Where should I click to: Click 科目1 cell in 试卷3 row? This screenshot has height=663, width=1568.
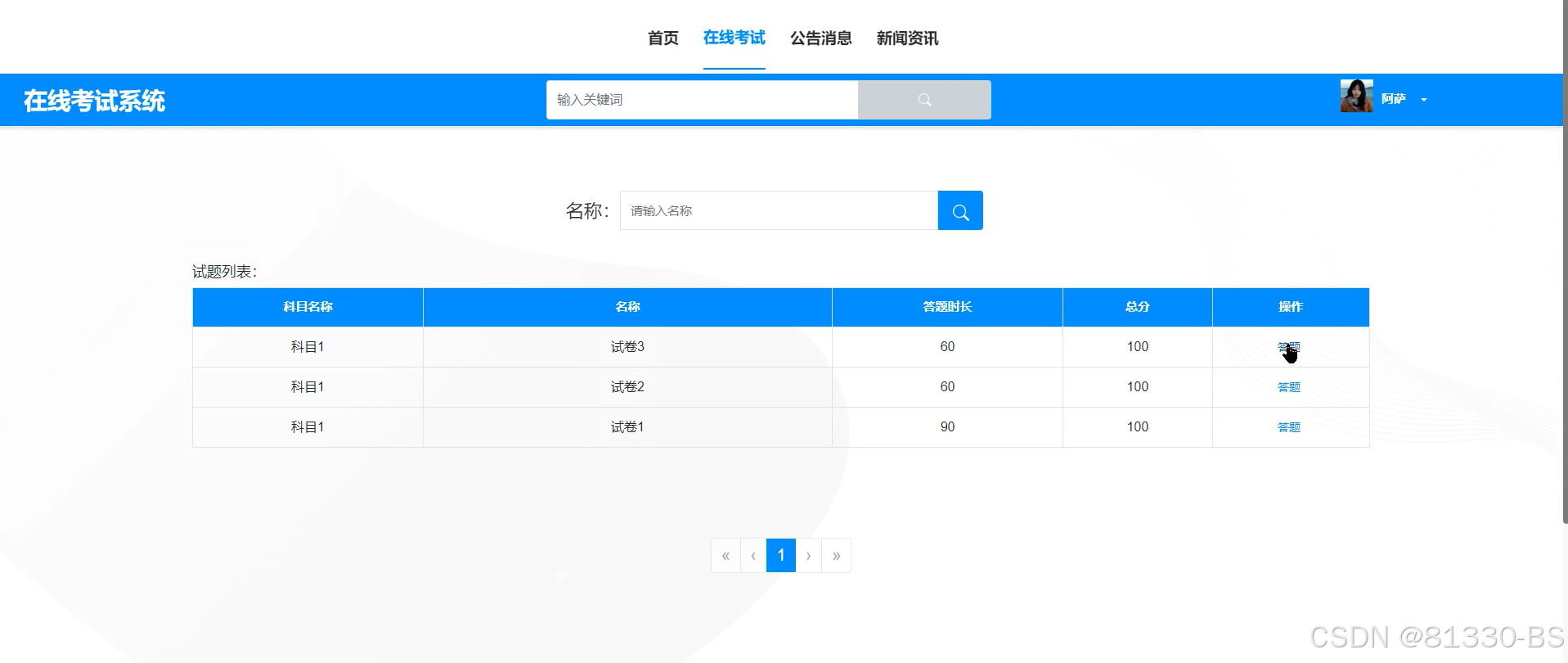[308, 347]
